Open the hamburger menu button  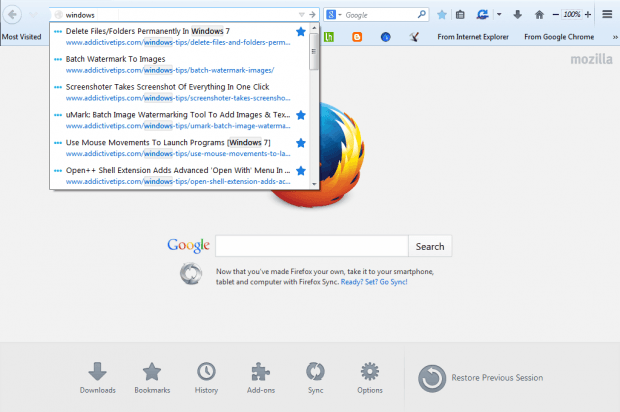[607, 15]
